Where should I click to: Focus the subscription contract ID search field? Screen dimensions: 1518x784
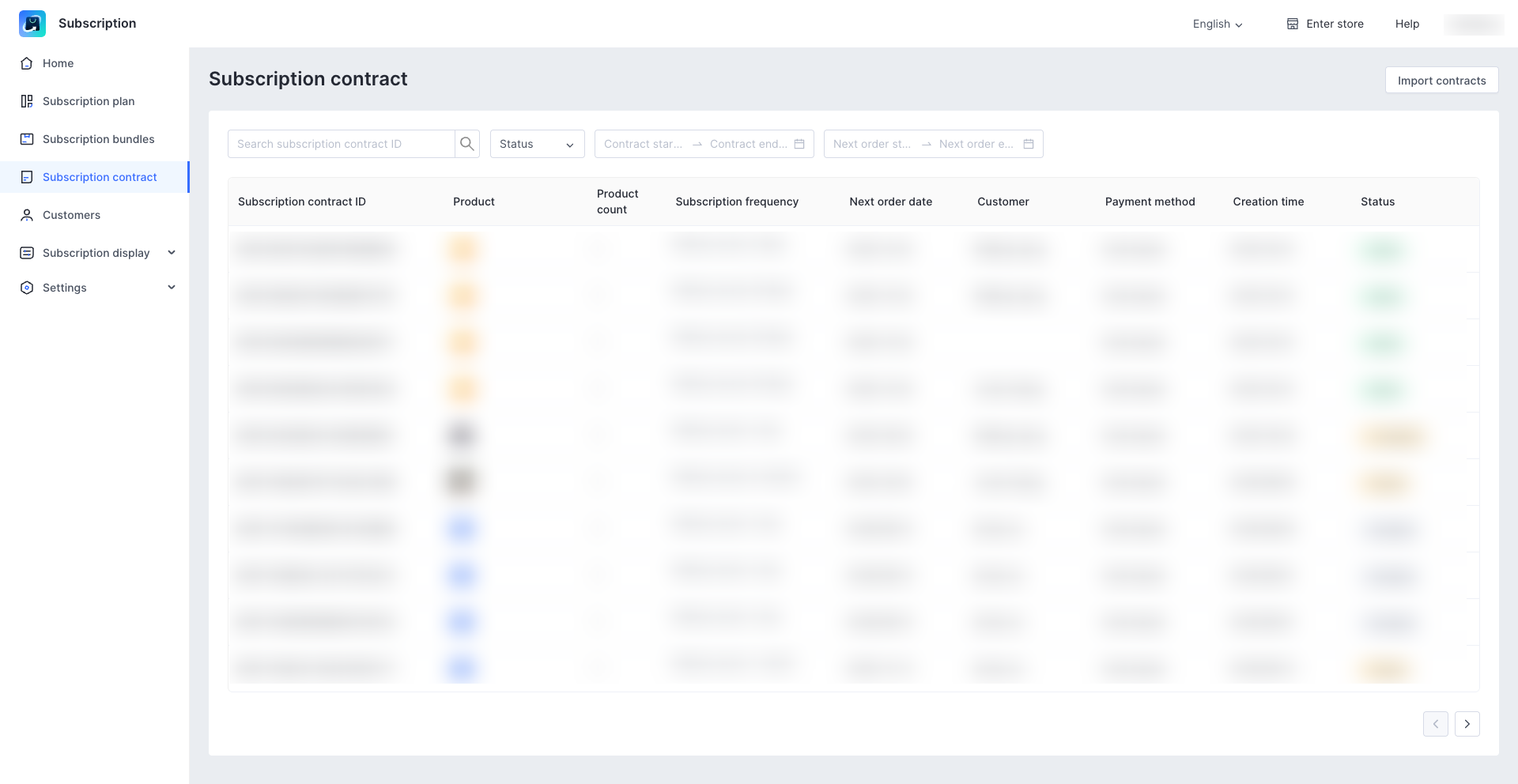point(342,144)
